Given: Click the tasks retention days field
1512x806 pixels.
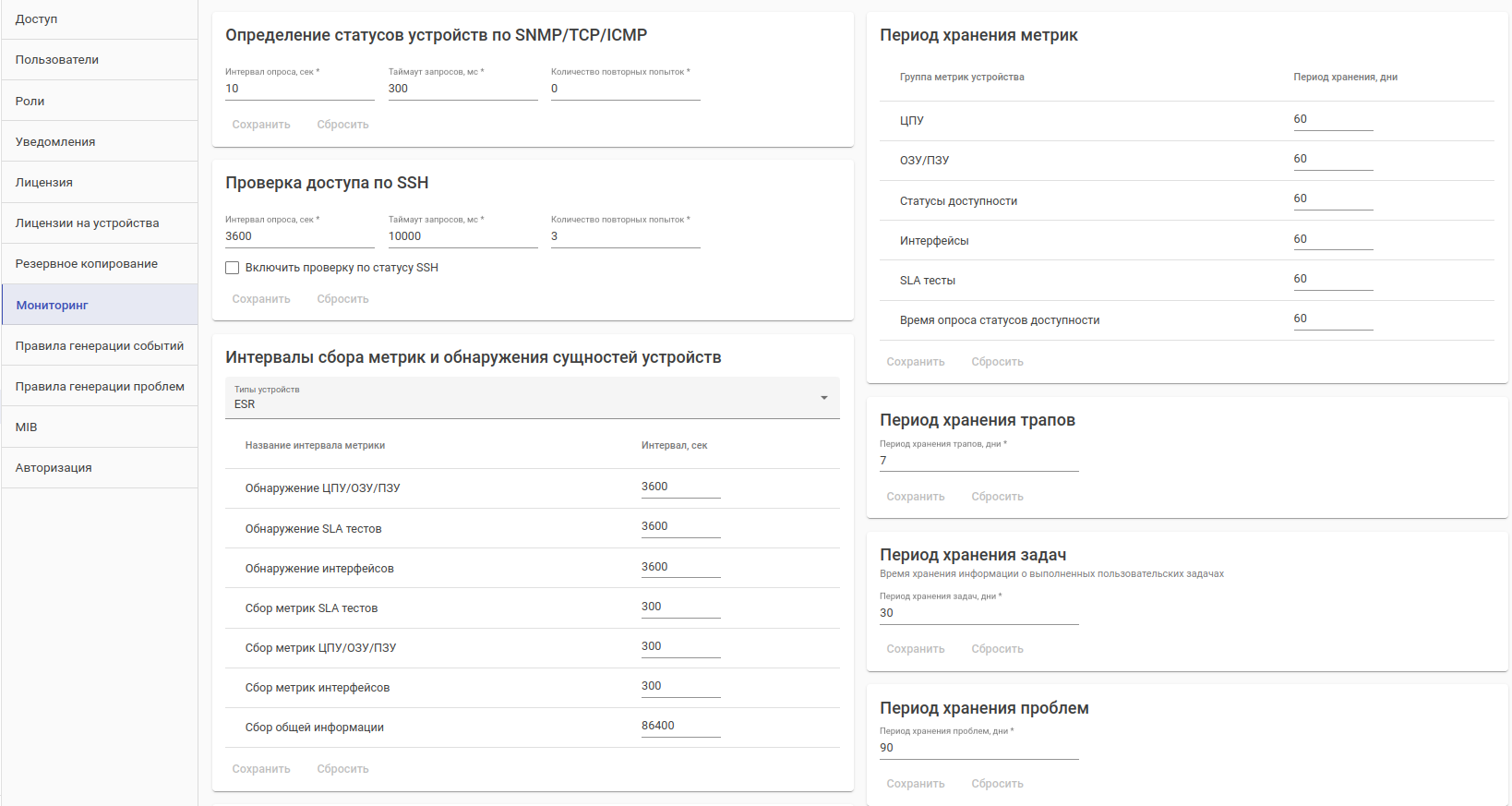Looking at the screenshot, I should 978,613.
